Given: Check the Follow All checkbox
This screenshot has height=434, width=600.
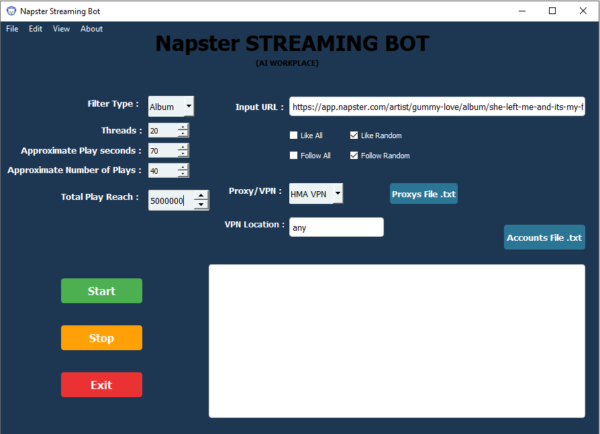Looking at the screenshot, I should 293,155.
